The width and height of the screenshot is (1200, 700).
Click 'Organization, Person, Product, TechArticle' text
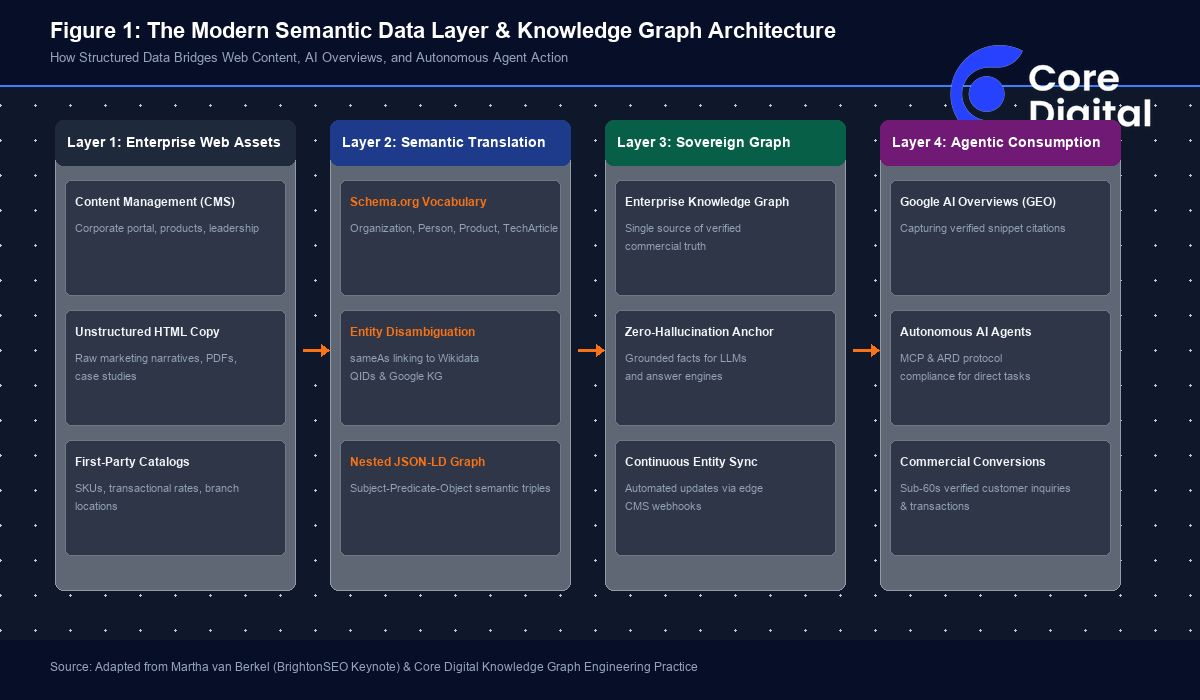click(x=454, y=228)
